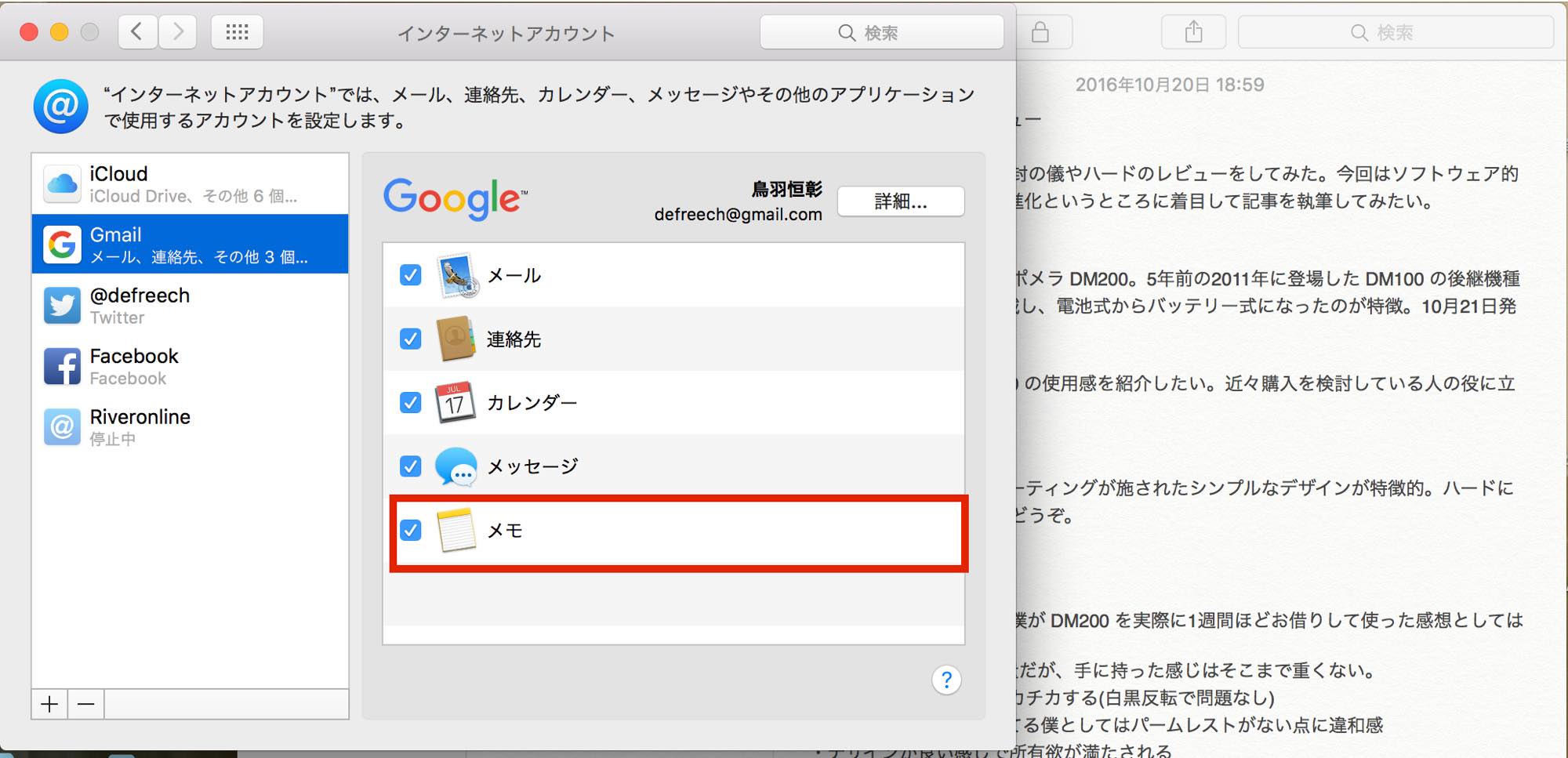
Task: Remove selected account with minus button
Action: [86, 704]
